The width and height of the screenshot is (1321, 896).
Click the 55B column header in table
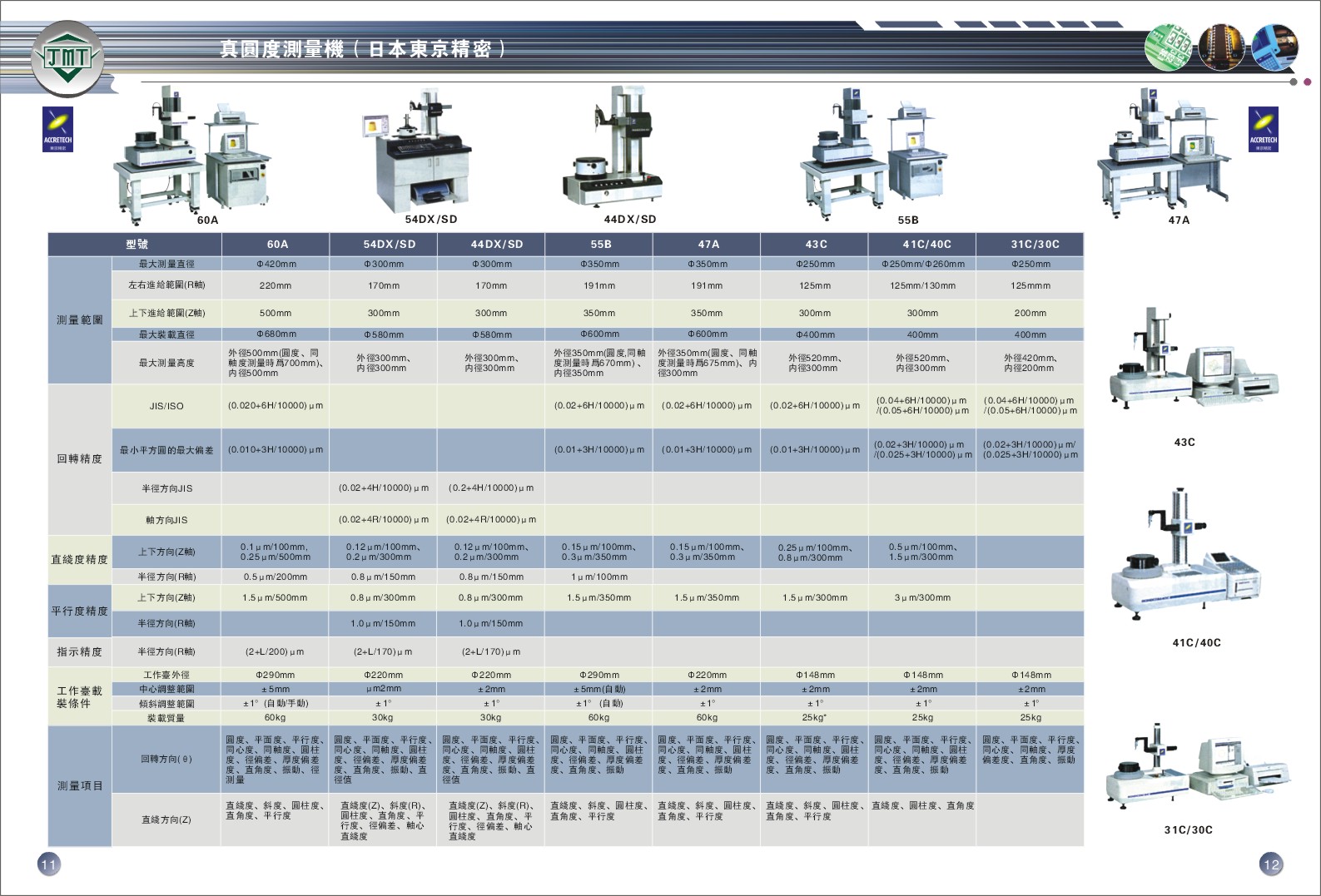pyautogui.click(x=600, y=245)
